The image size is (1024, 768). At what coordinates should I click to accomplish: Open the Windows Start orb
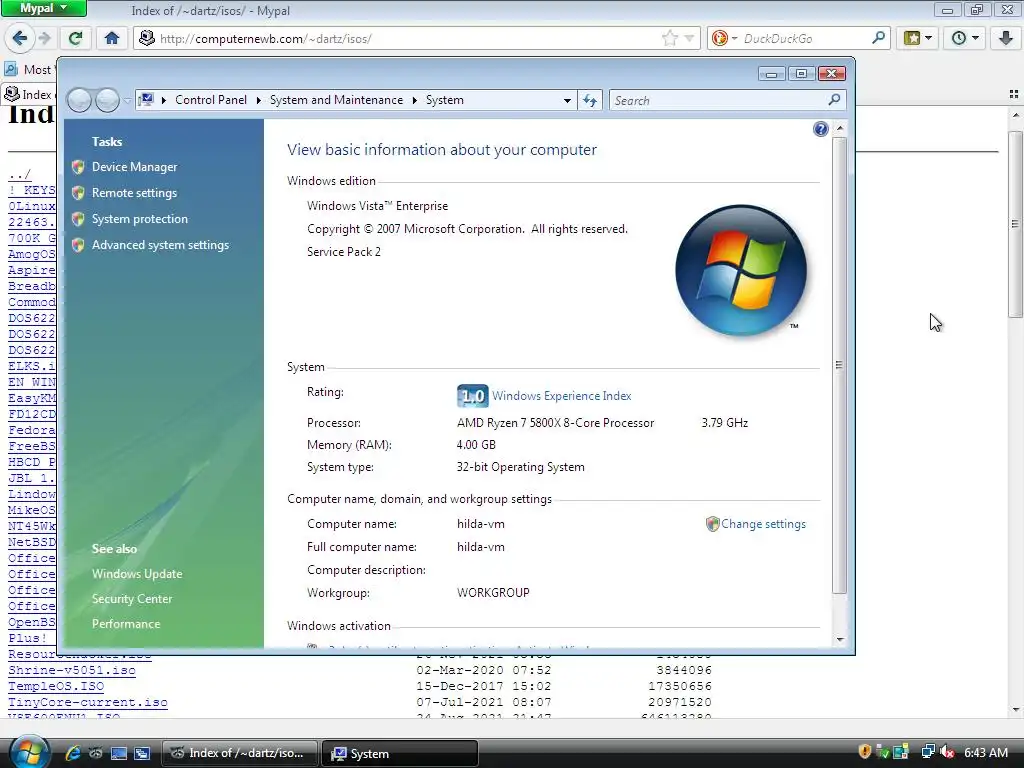coord(29,752)
